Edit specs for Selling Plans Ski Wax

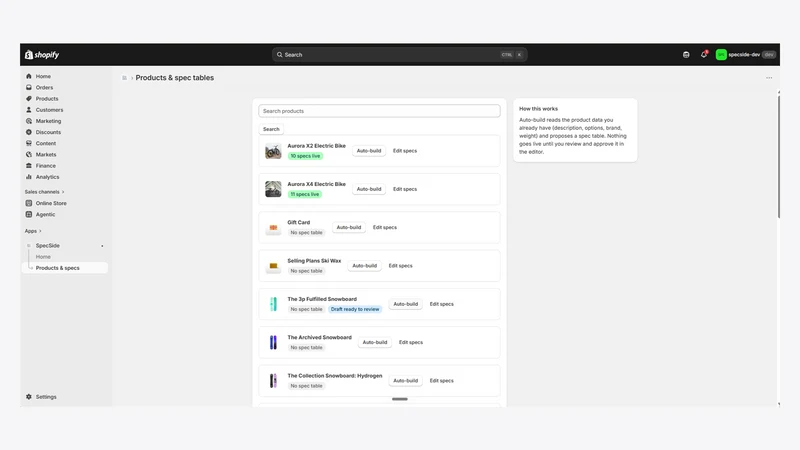tap(401, 266)
